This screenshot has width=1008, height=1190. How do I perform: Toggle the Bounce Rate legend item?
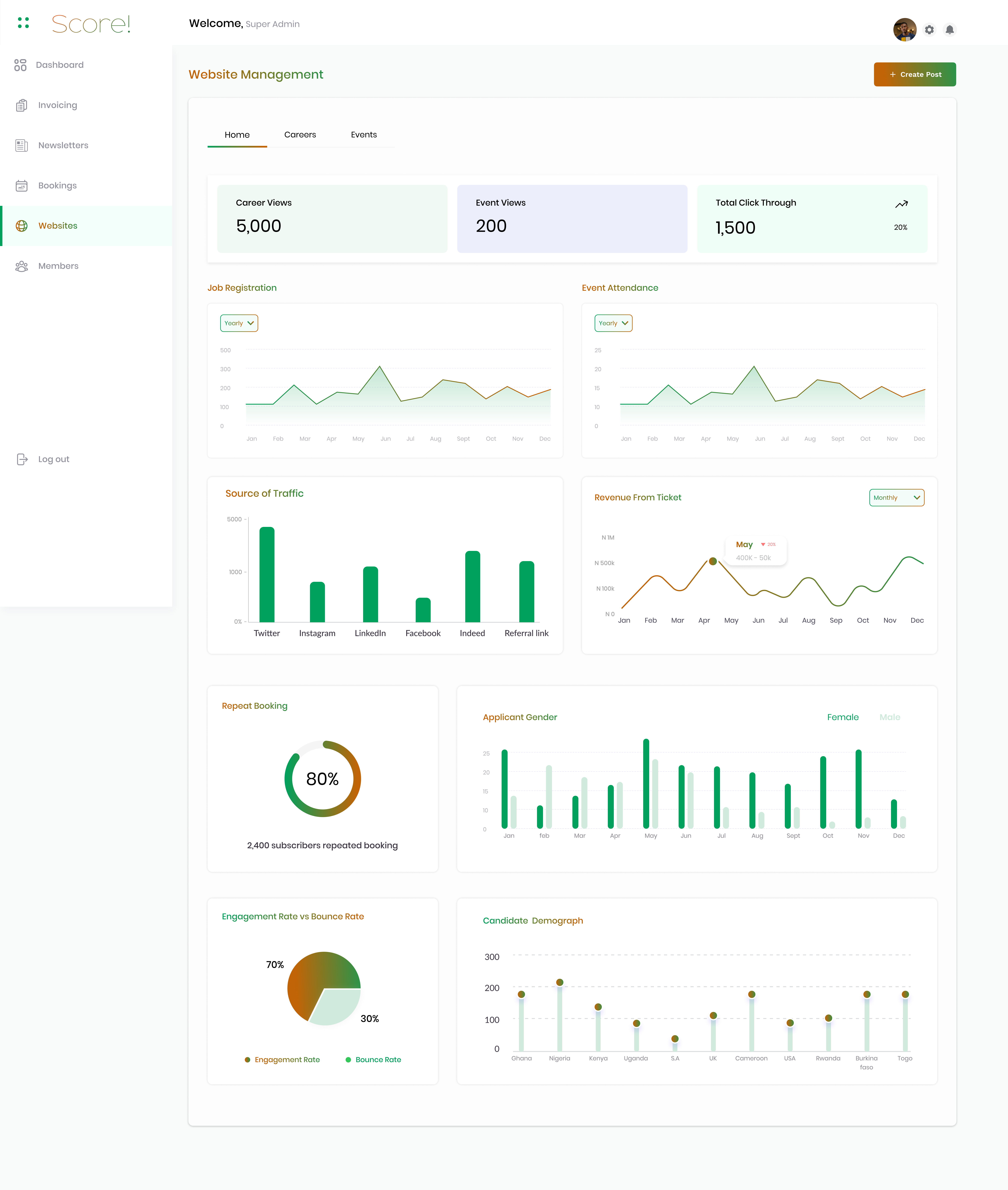tap(373, 1060)
